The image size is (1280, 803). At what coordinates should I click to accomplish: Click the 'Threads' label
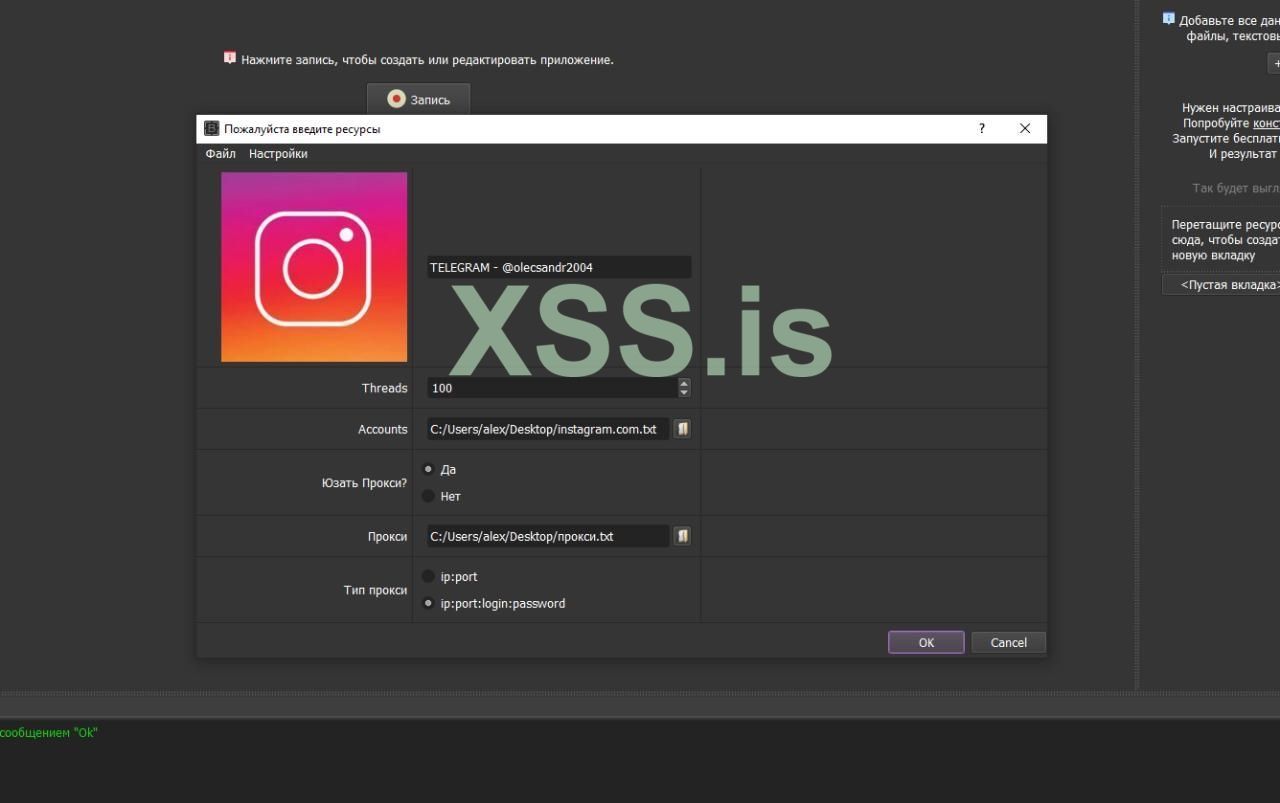[x=385, y=388]
